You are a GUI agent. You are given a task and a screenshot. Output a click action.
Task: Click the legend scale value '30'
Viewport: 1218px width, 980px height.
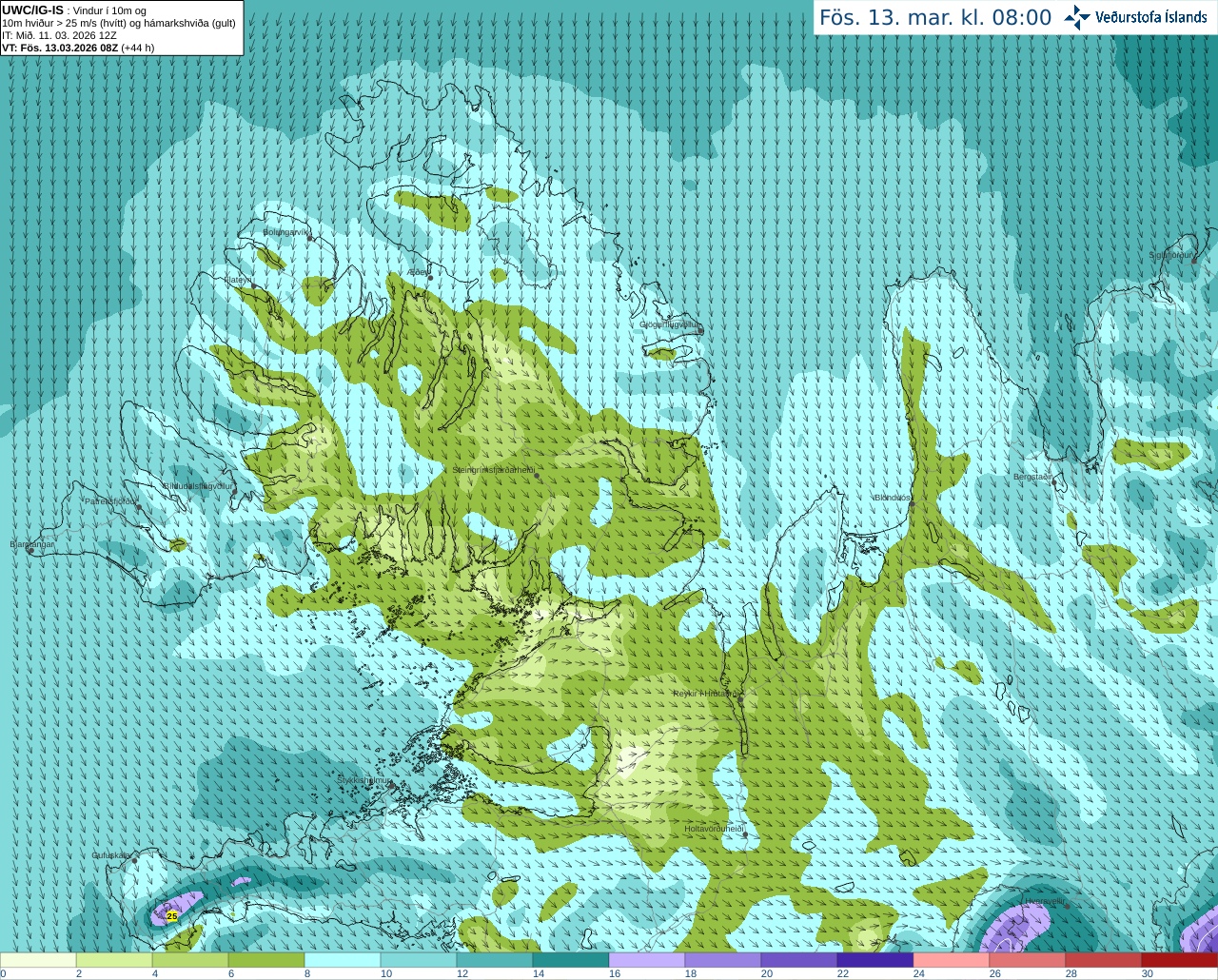coord(1148,973)
